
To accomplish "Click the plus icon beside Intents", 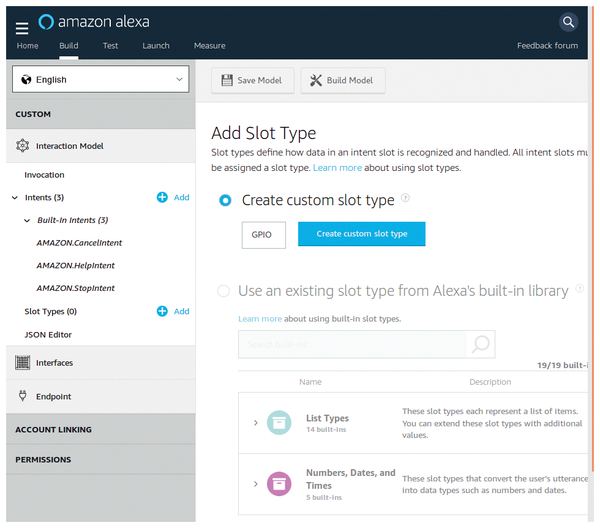I will 162,197.
